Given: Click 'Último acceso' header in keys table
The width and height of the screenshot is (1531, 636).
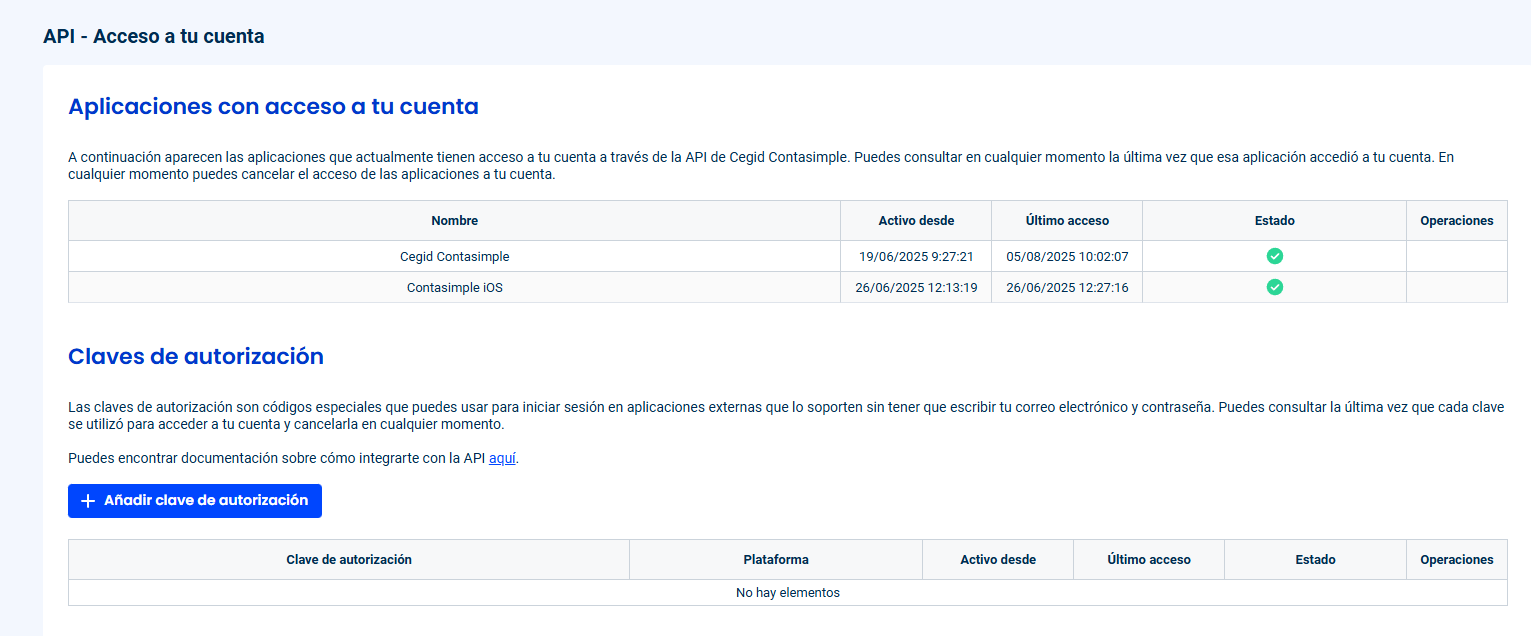Looking at the screenshot, I should (1149, 560).
